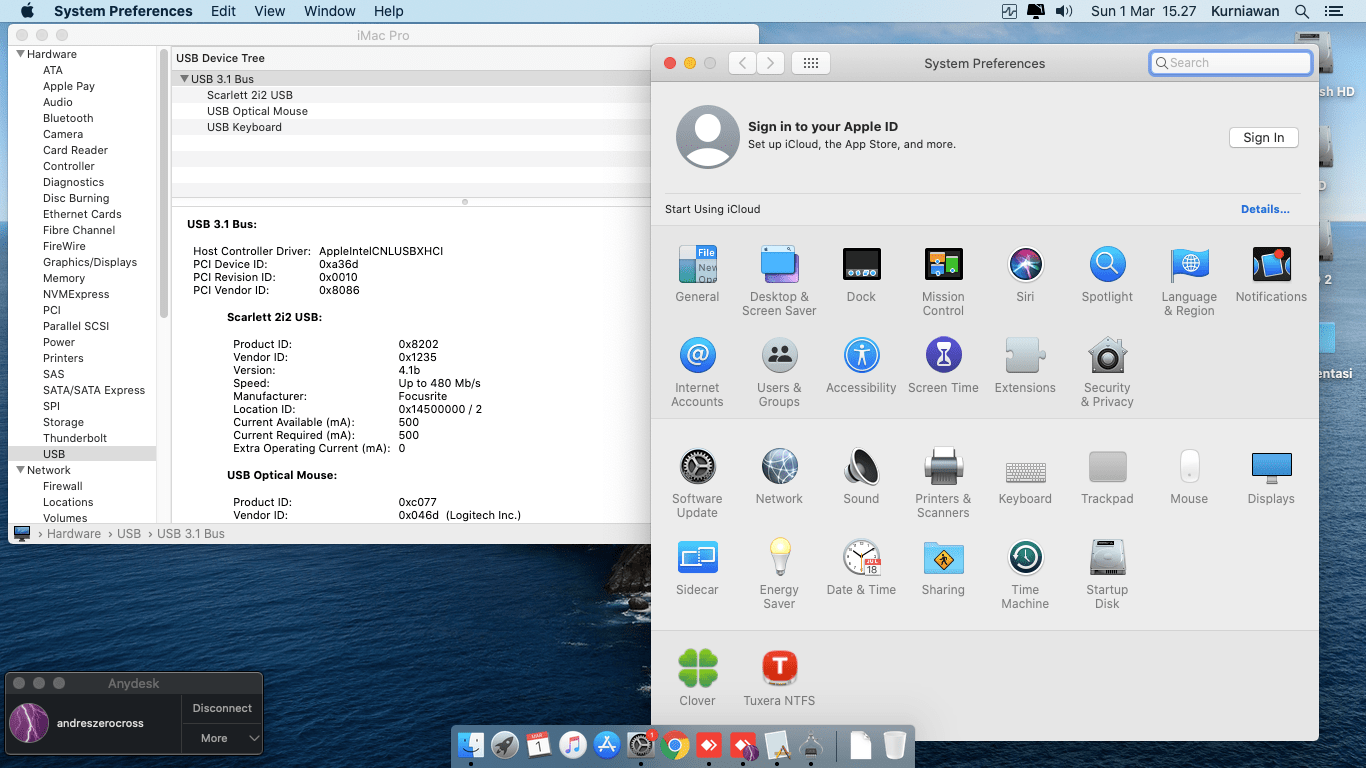Image resolution: width=1366 pixels, height=768 pixels.
Task: Collapse the Network section in sidebar
Action: coord(20,470)
